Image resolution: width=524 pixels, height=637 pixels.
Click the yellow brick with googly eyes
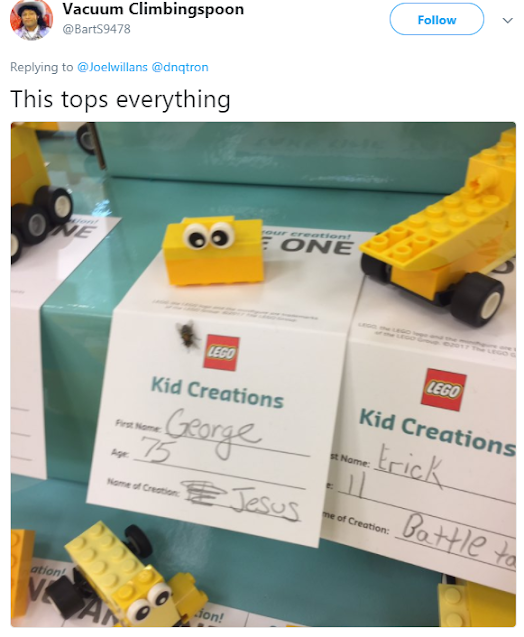point(212,249)
